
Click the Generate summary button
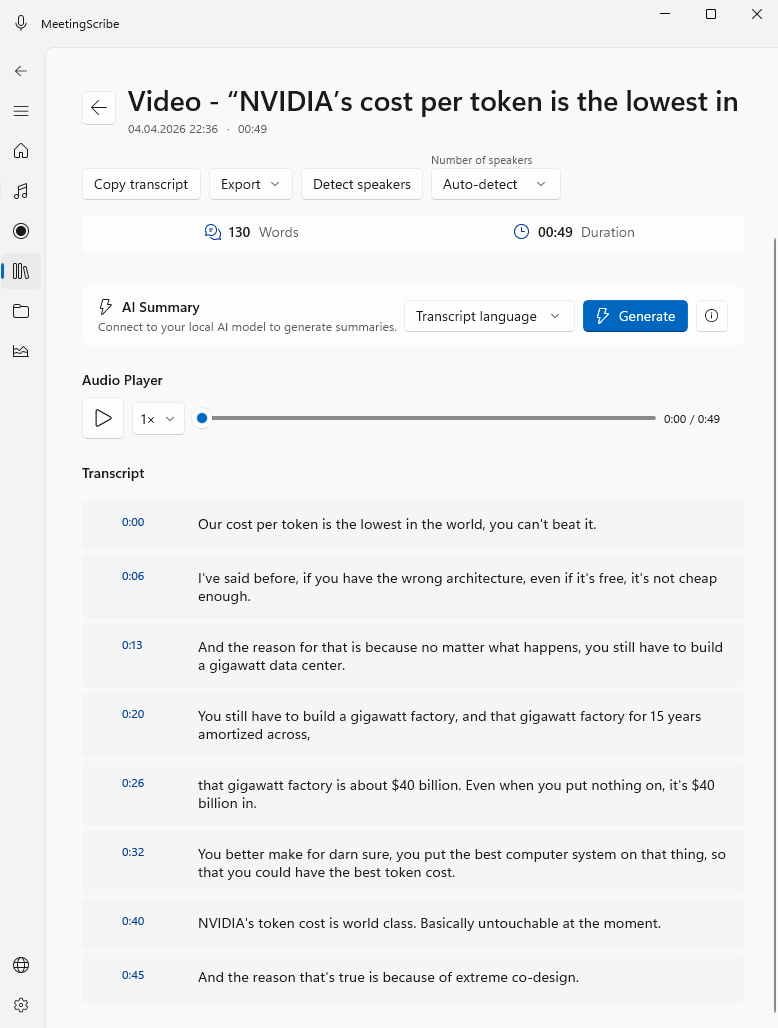[x=635, y=316]
